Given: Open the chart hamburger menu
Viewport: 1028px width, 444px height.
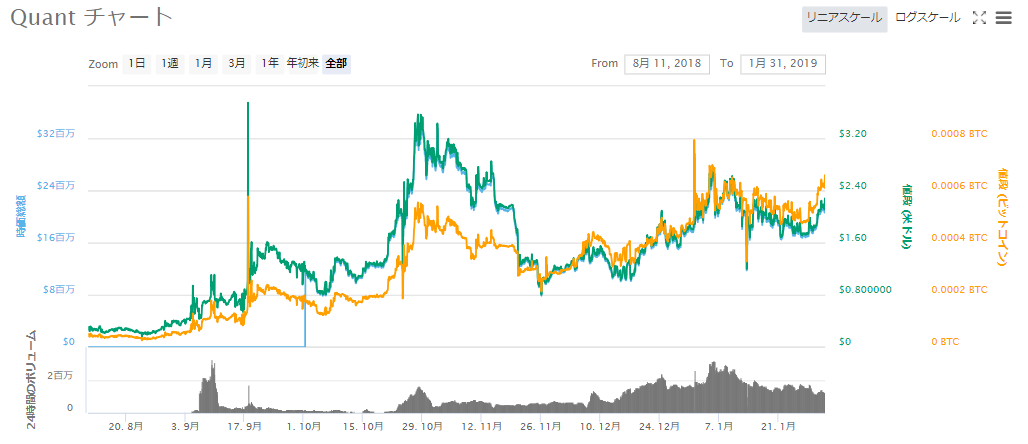Looking at the screenshot, I should tap(1004, 18).
